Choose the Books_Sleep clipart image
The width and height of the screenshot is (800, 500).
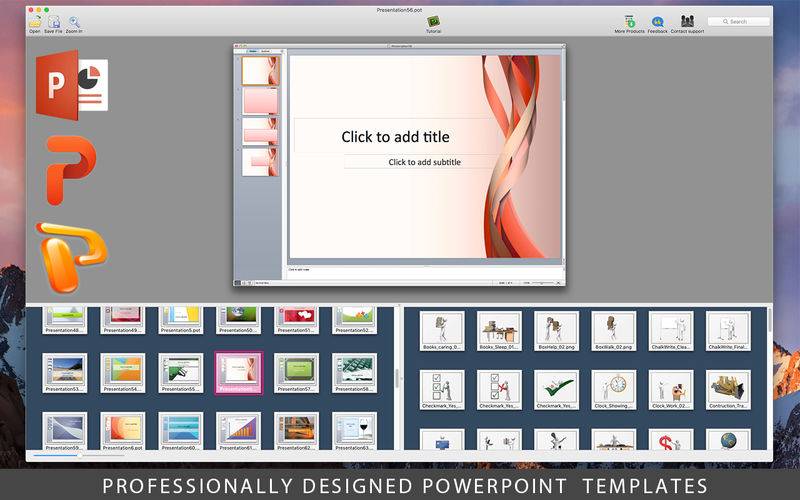point(499,331)
